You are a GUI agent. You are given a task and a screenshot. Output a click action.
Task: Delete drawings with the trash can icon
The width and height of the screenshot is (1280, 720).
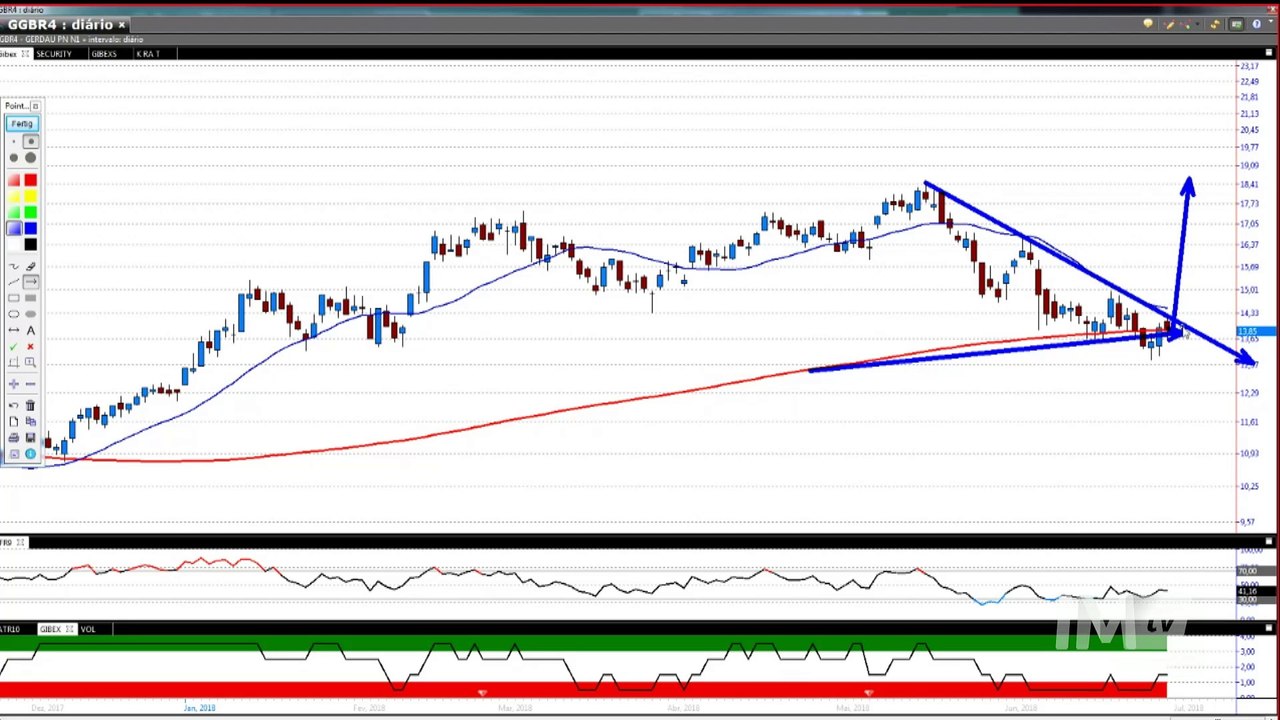(x=30, y=405)
